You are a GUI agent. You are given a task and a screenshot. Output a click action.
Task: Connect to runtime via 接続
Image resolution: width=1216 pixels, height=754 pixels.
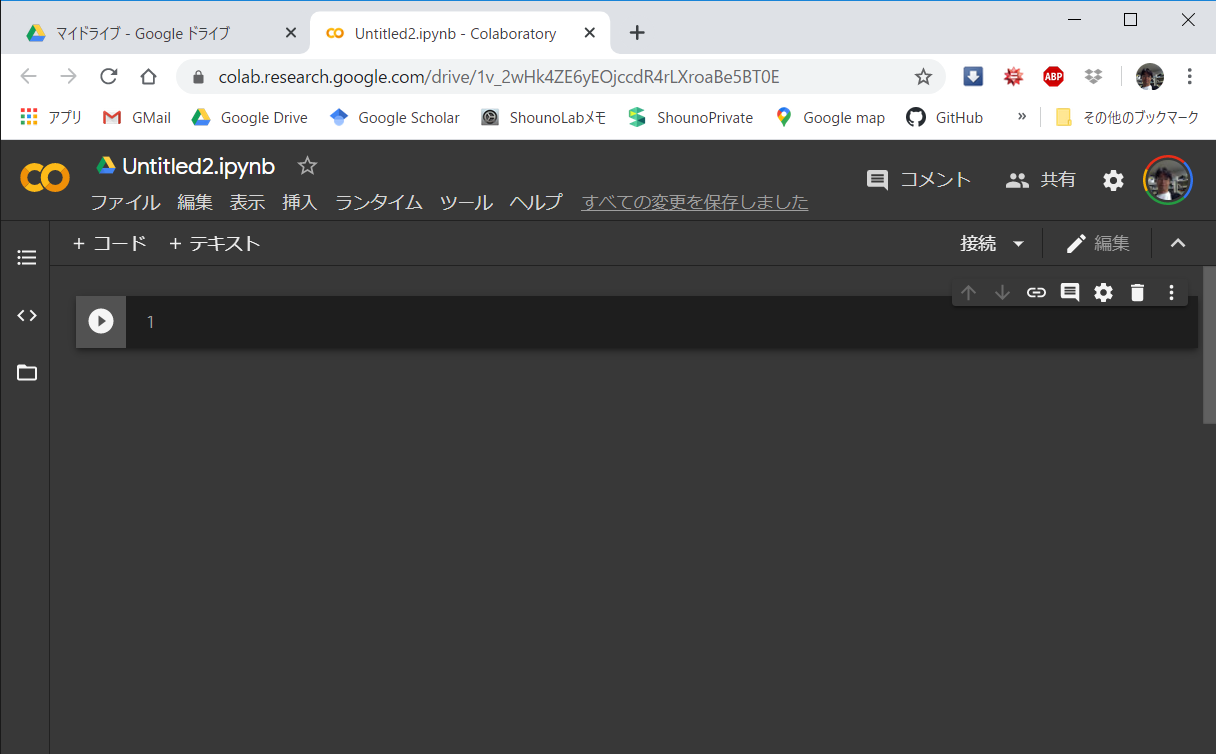point(978,243)
